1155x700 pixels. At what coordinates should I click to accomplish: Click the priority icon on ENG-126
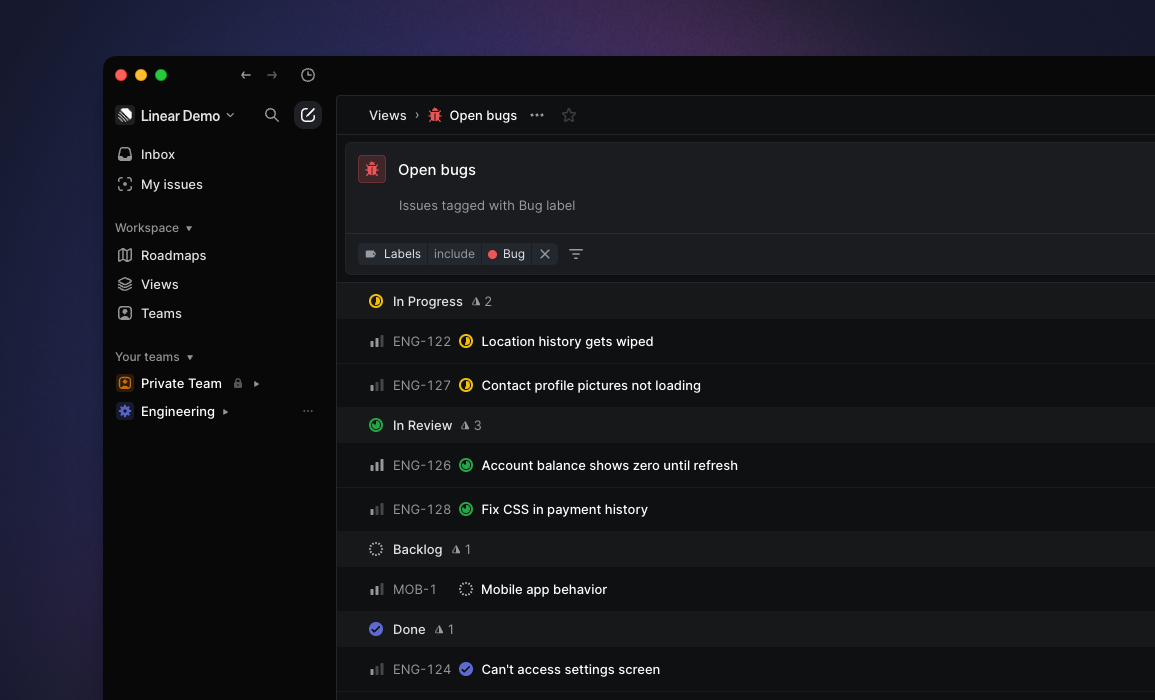coord(377,465)
